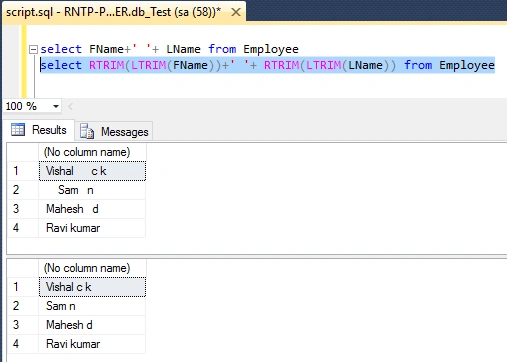Select 'Mahesh d' cell in first grid

[92, 209]
